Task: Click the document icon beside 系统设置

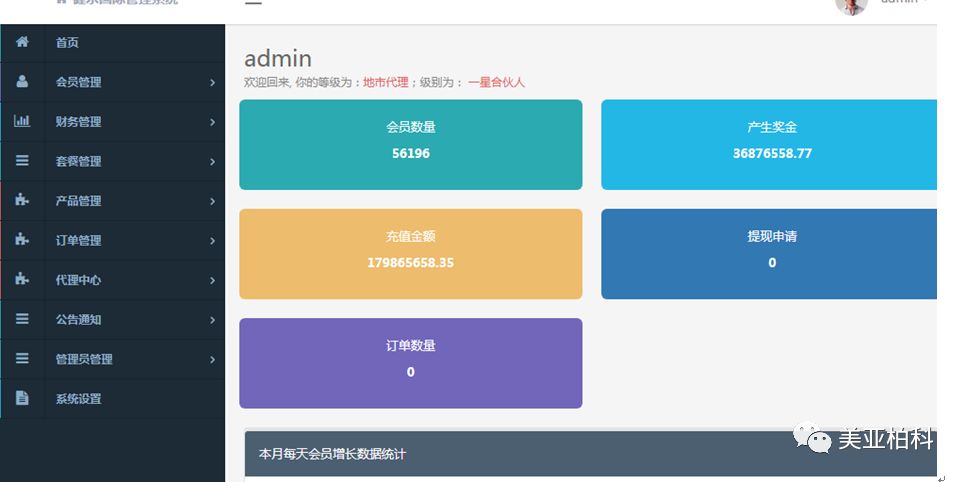Action: point(22,398)
